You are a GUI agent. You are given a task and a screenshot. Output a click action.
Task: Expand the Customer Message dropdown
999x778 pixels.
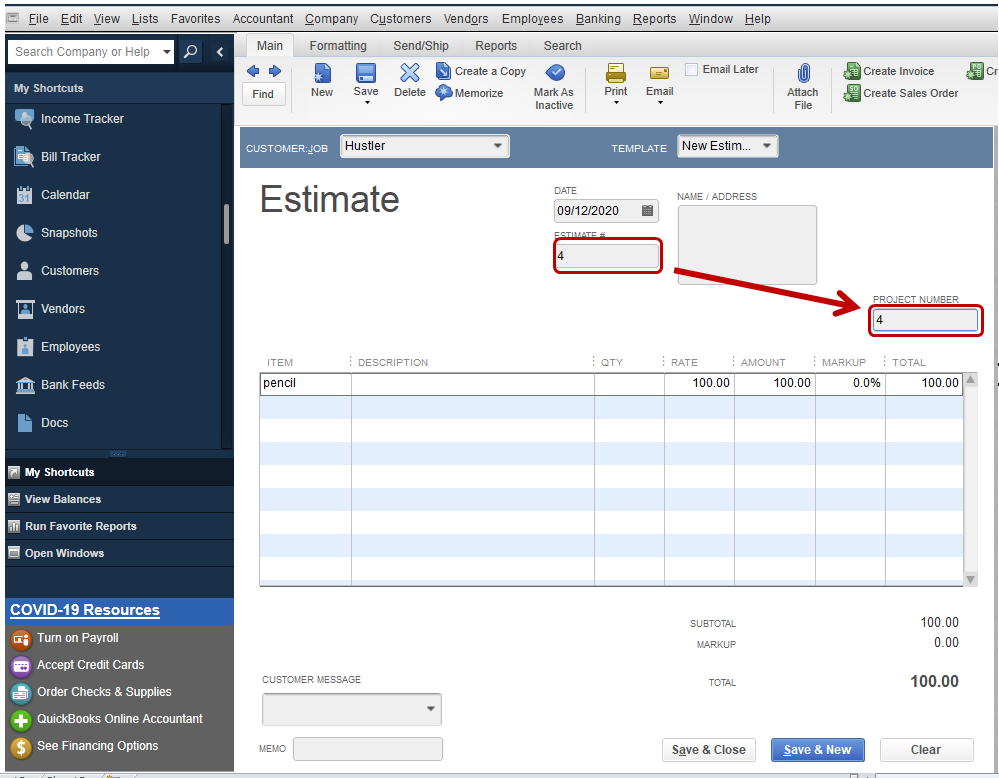pos(431,709)
